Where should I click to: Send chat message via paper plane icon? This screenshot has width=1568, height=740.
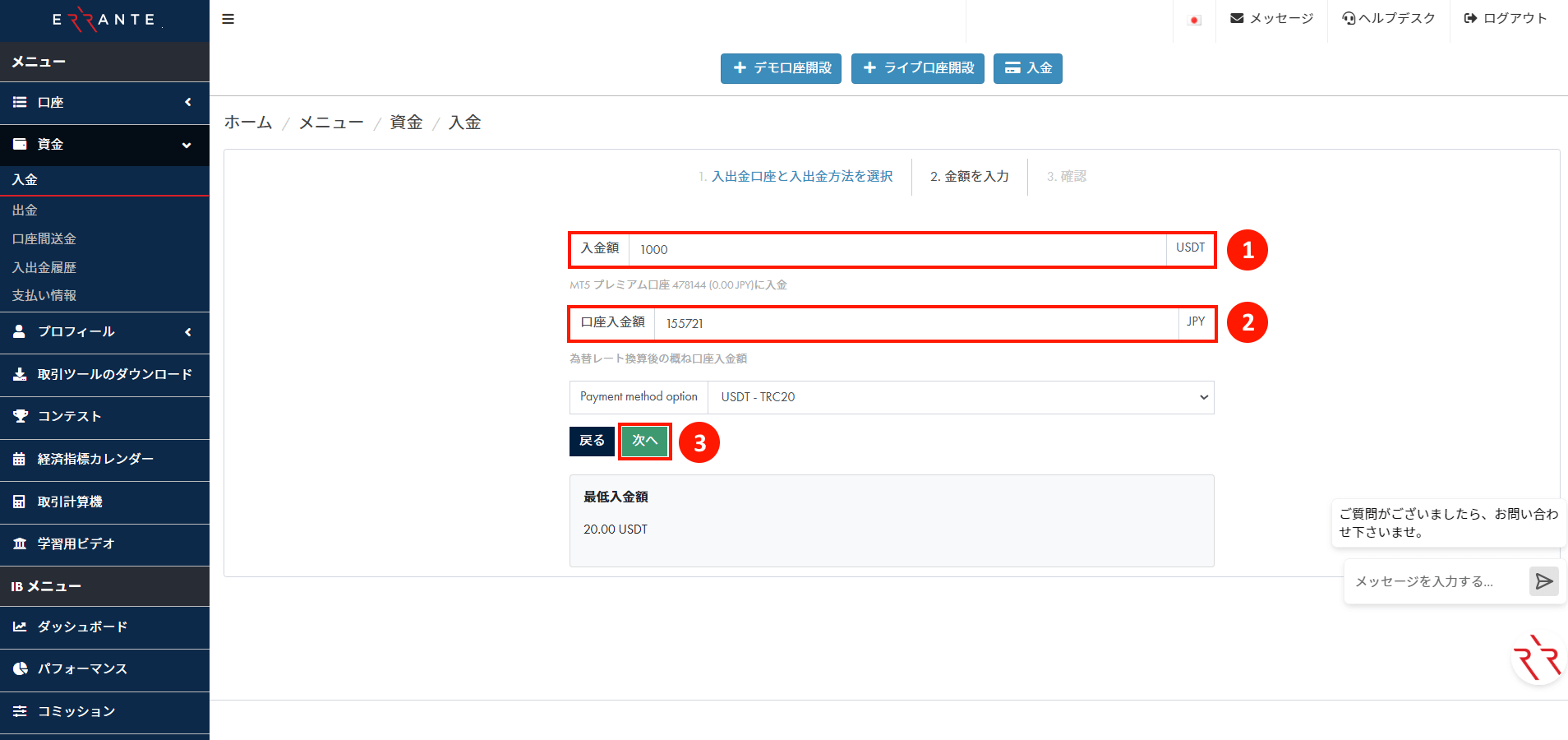(1543, 581)
